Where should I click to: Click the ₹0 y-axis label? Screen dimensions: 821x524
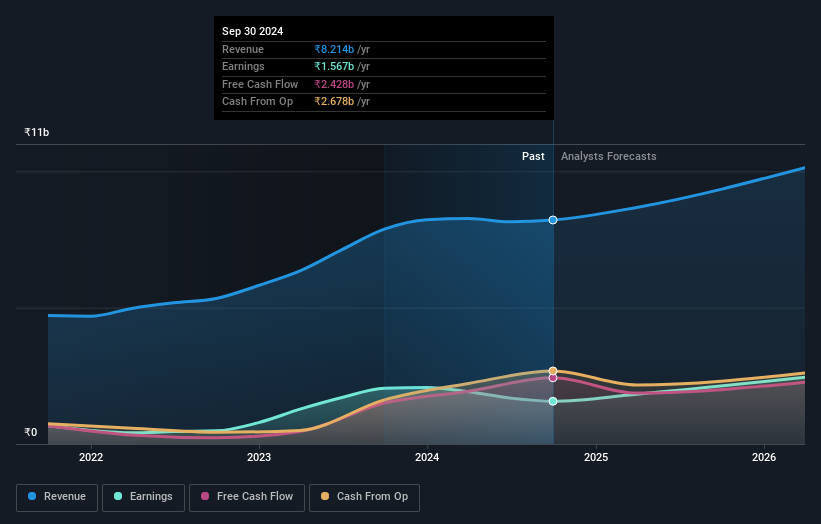pos(31,432)
